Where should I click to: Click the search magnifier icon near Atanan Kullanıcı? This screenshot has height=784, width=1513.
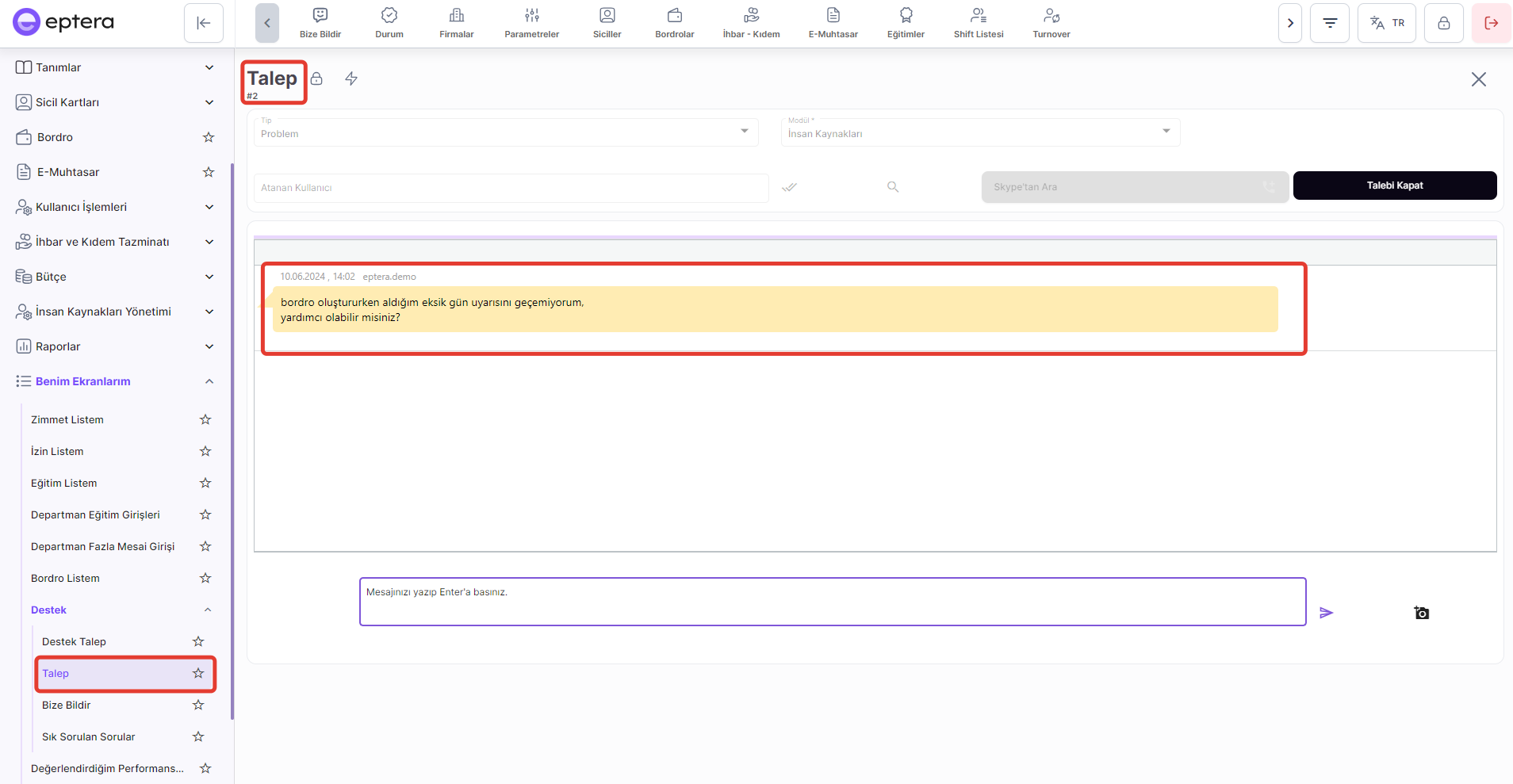893,187
